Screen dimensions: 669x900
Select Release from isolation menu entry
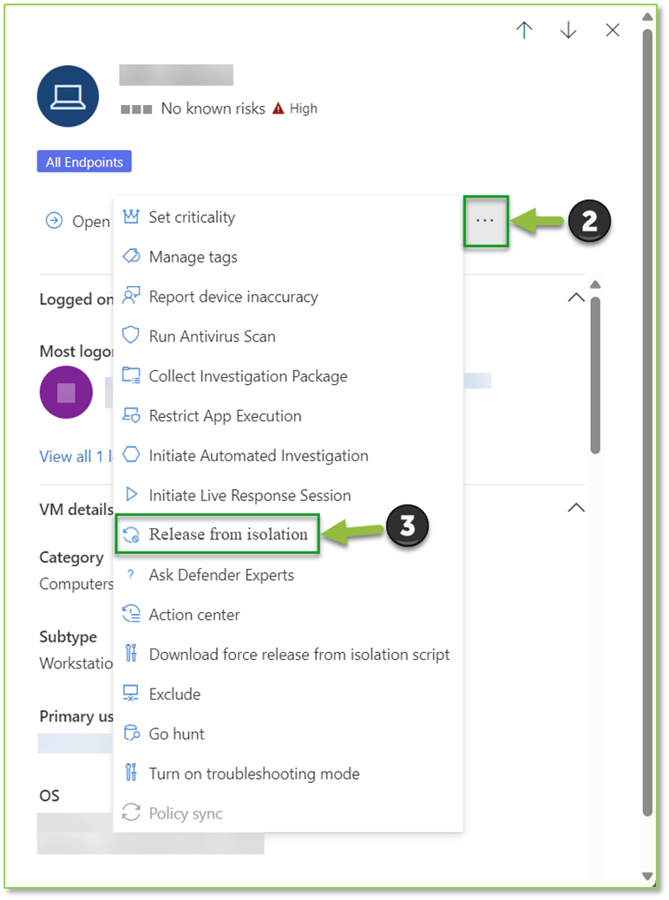pyautogui.click(x=228, y=535)
